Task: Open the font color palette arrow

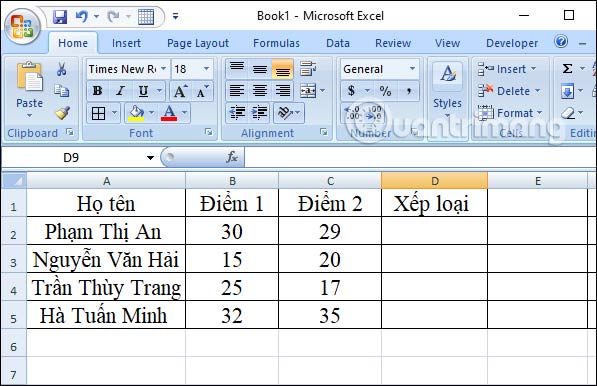Action: point(185,112)
